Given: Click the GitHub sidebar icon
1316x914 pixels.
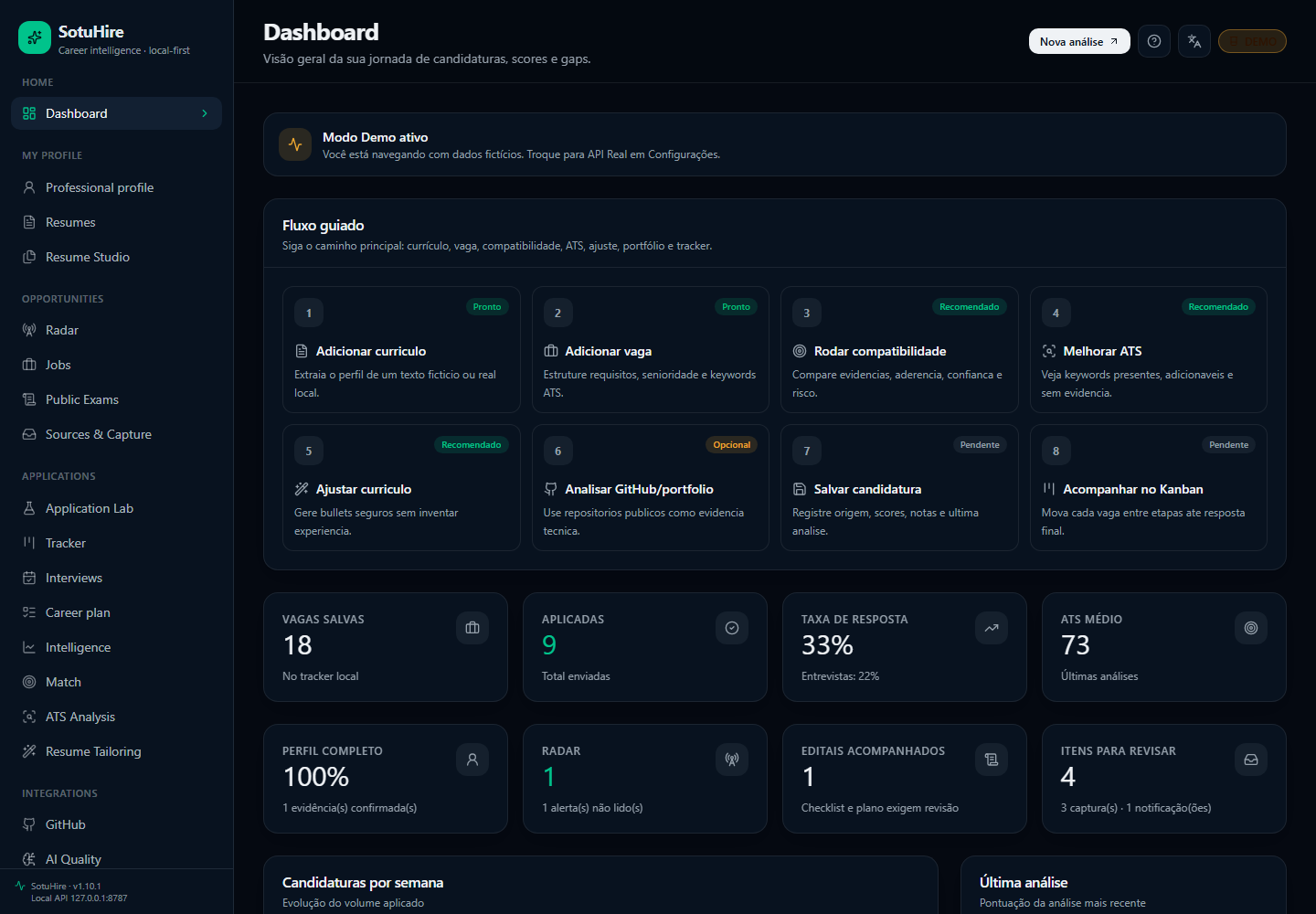Looking at the screenshot, I should pyautogui.click(x=29, y=824).
